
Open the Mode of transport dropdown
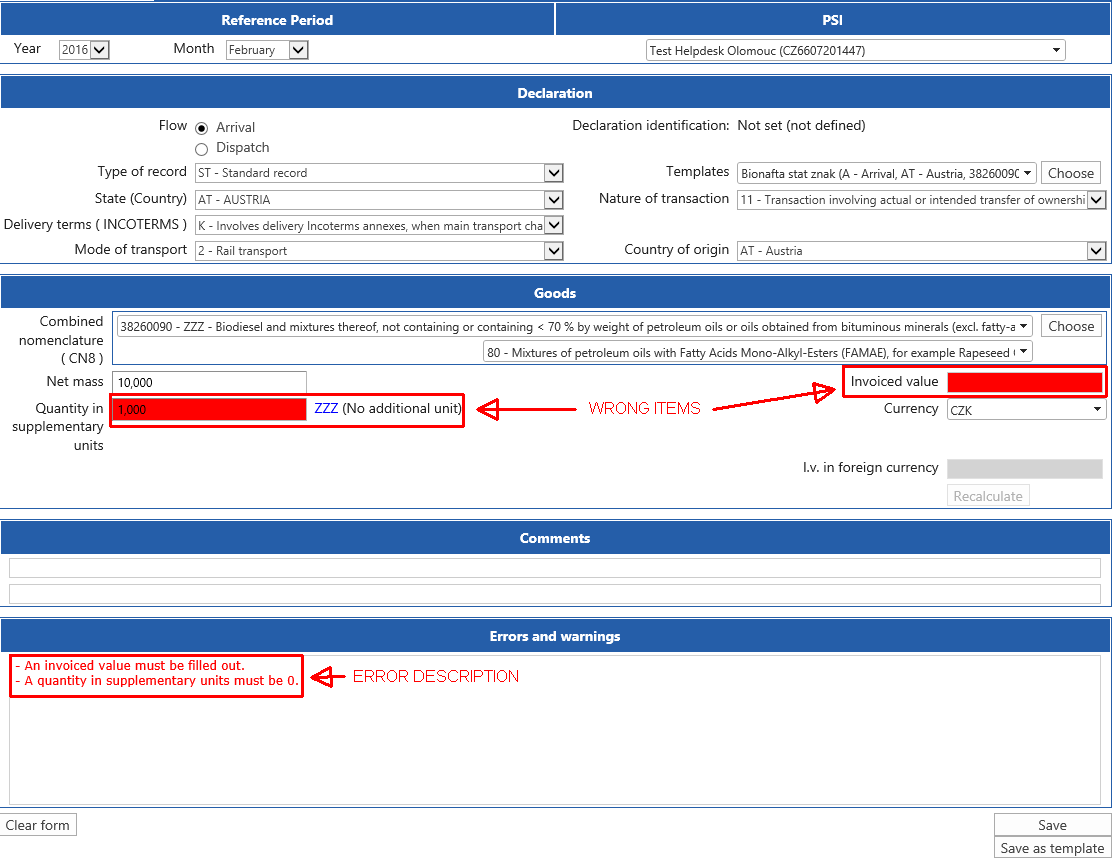(x=379, y=251)
